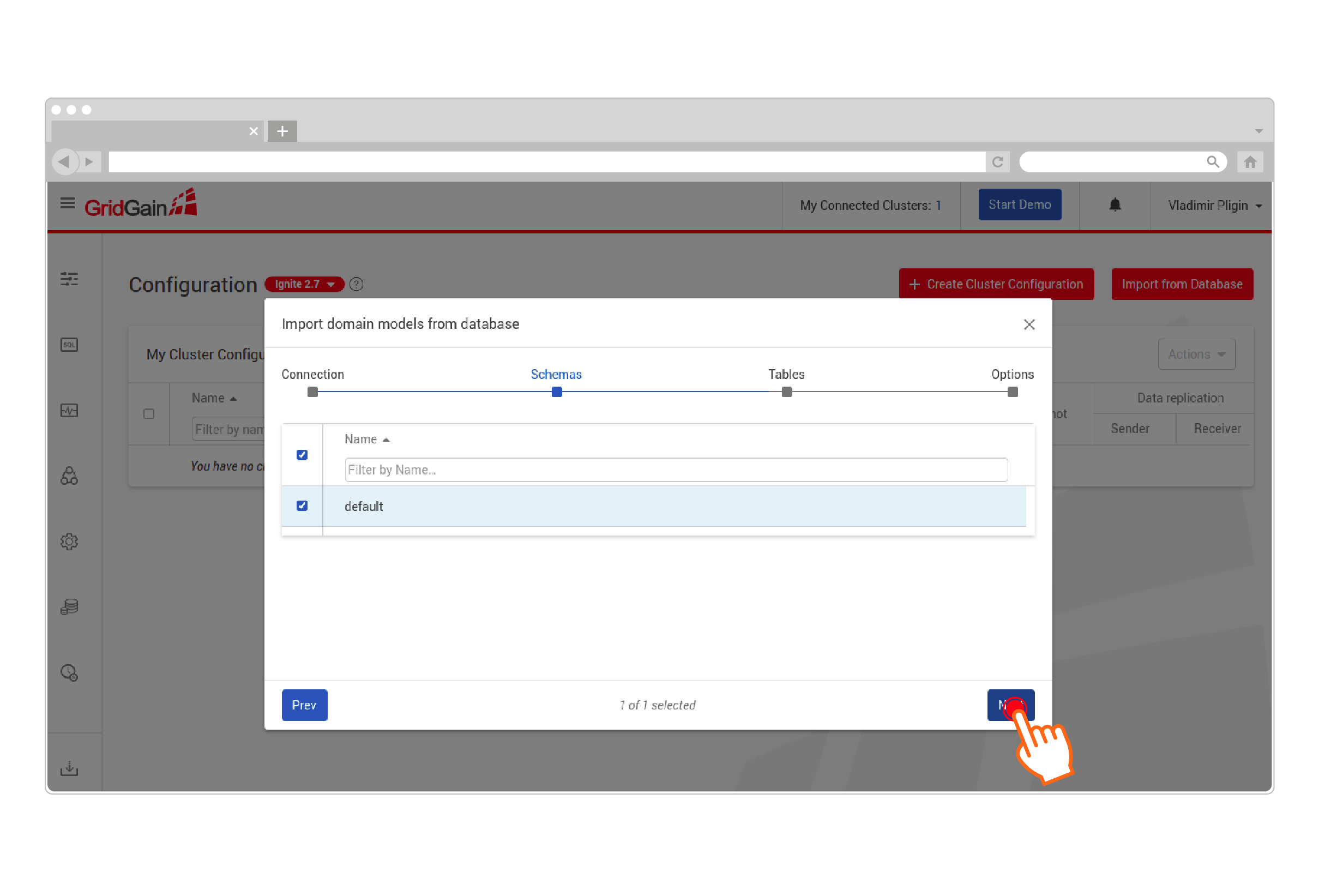
Task: Click the Tables step marker on progress line
Action: point(787,392)
